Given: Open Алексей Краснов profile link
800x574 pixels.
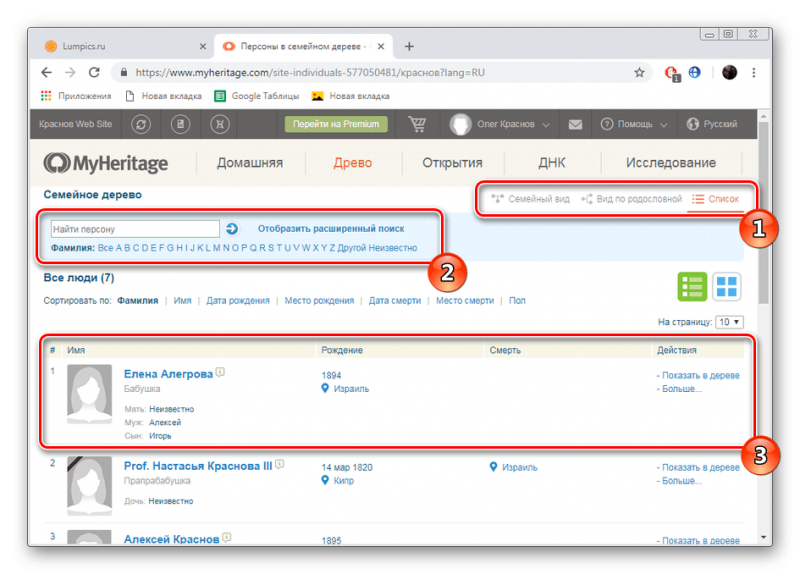Looking at the screenshot, I should click(x=171, y=539).
